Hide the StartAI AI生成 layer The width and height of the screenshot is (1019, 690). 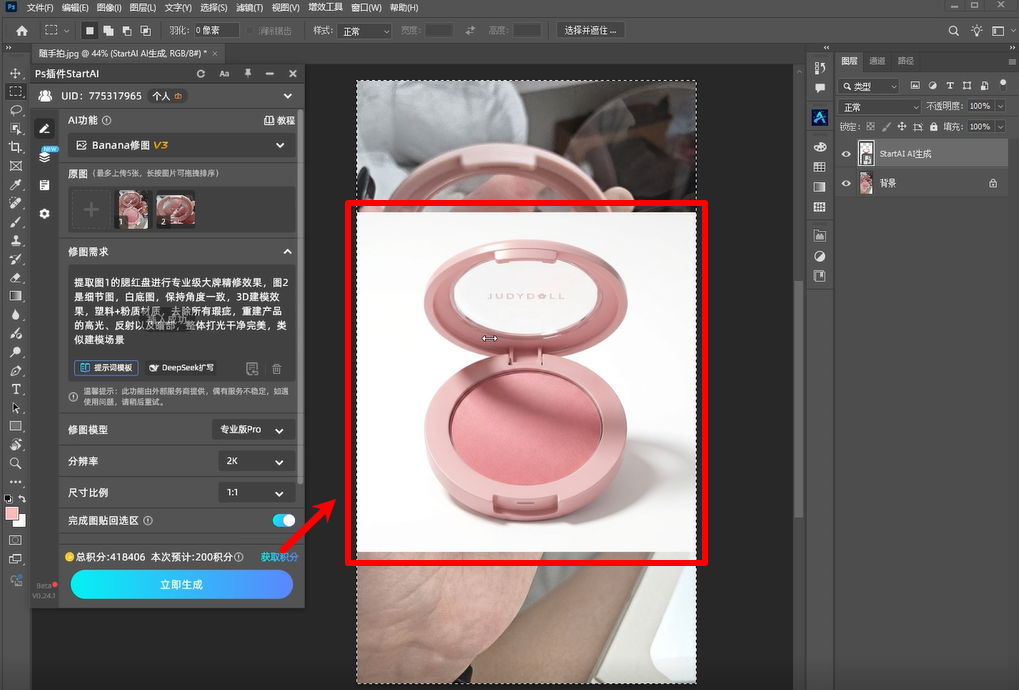(x=846, y=154)
